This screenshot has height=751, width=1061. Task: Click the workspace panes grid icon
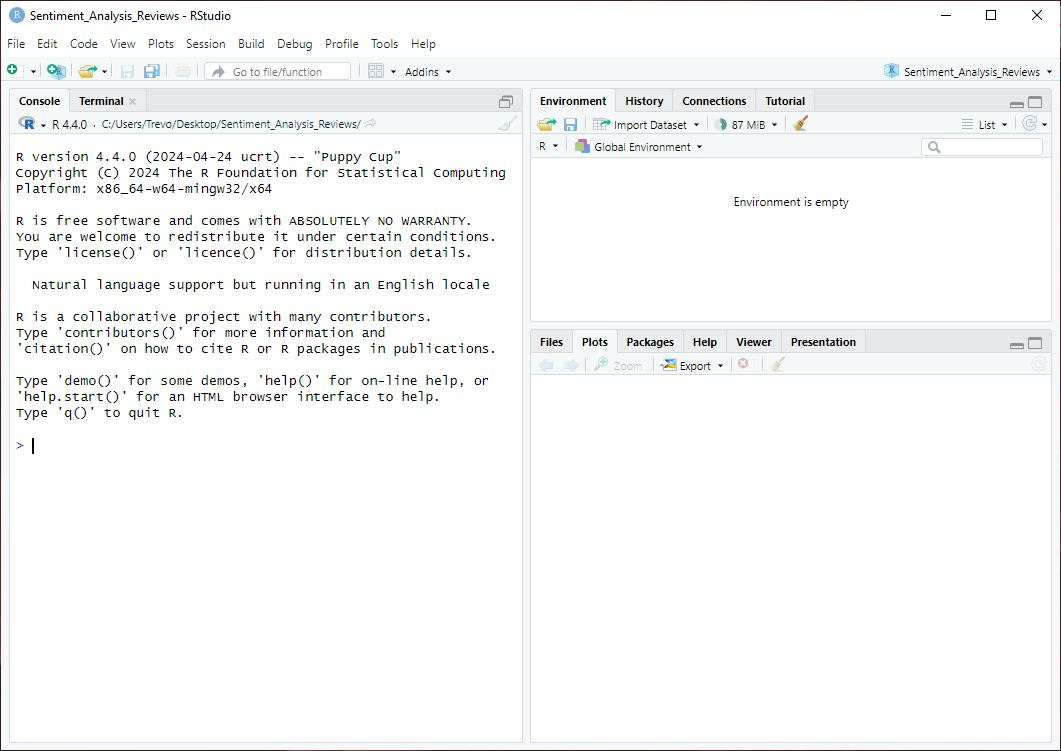pyautogui.click(x=376, y=71)
